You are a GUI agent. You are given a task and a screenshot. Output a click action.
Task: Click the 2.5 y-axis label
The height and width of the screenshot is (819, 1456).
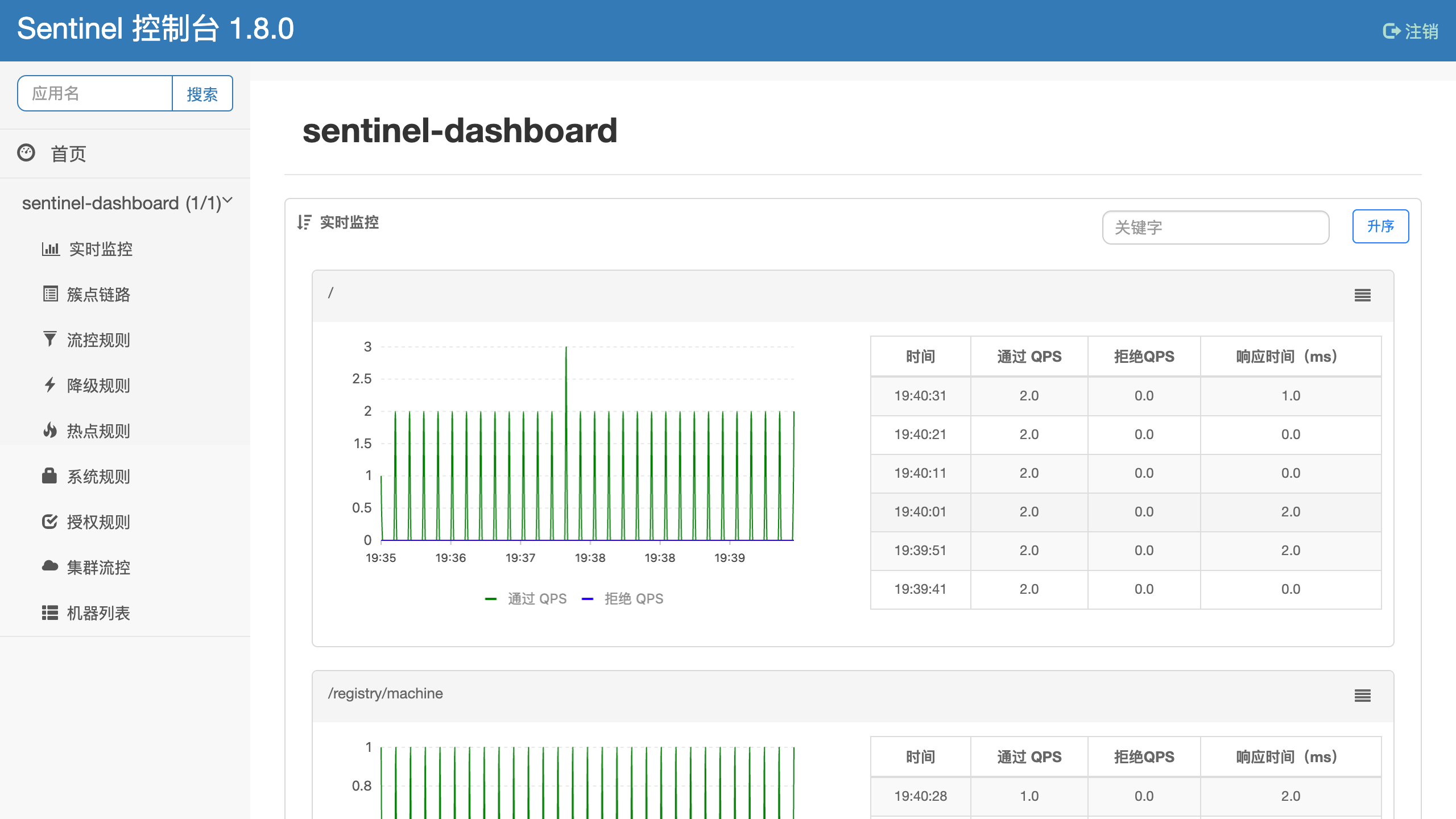pos(362,379)
